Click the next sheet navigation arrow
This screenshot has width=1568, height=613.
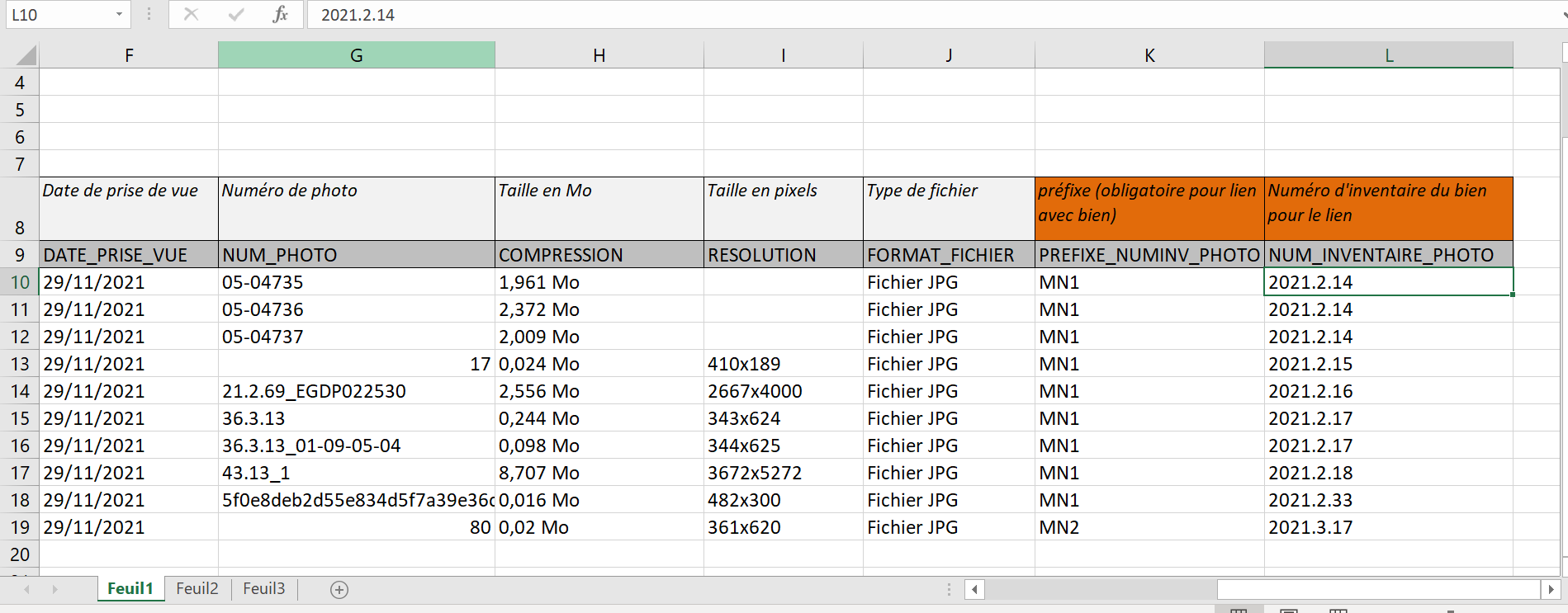(x=55, y=589)
